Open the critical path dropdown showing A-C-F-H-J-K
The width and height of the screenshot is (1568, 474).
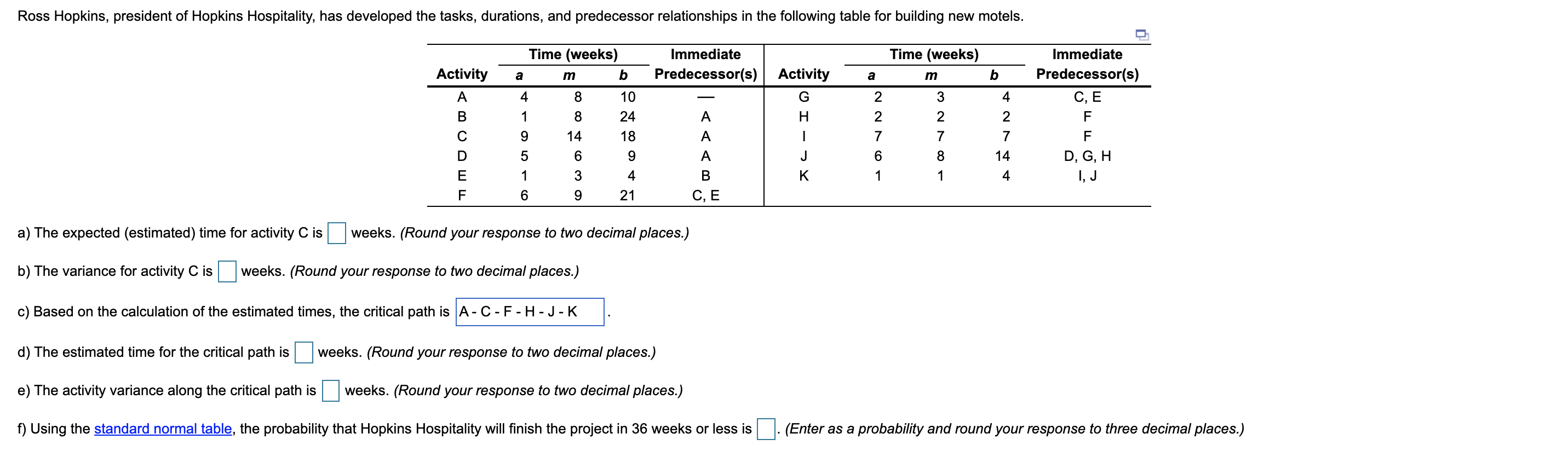[530, 312]
